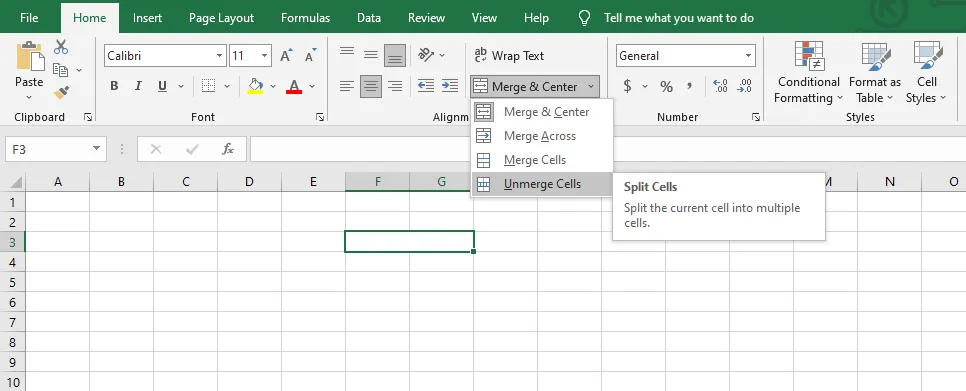The height and width of the screenshot is (391, 966).
Task: Click the Decrease Decimal icon
Action: point(744,86)
